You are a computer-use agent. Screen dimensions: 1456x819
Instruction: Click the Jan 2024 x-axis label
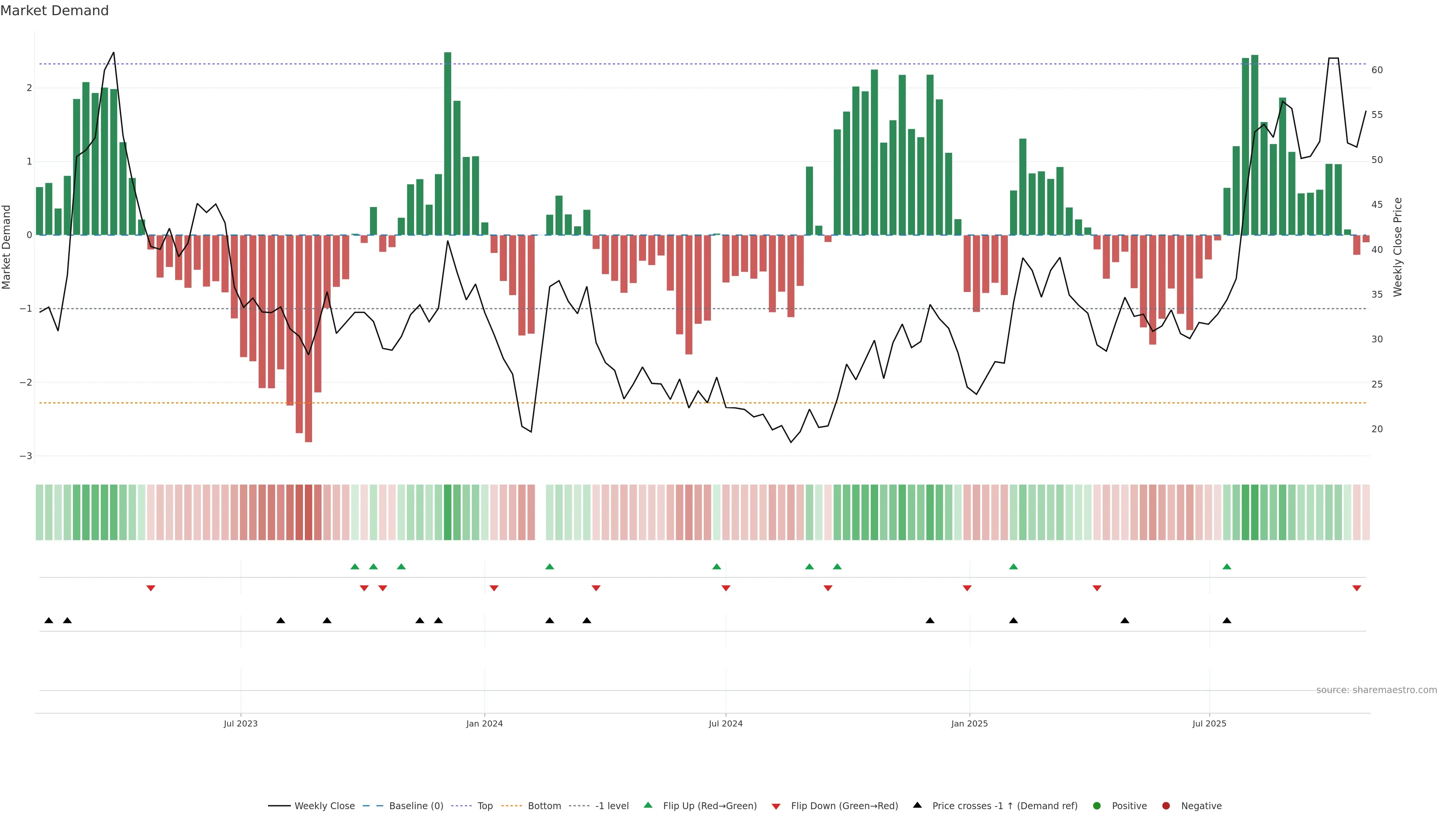tap(485, 723)
